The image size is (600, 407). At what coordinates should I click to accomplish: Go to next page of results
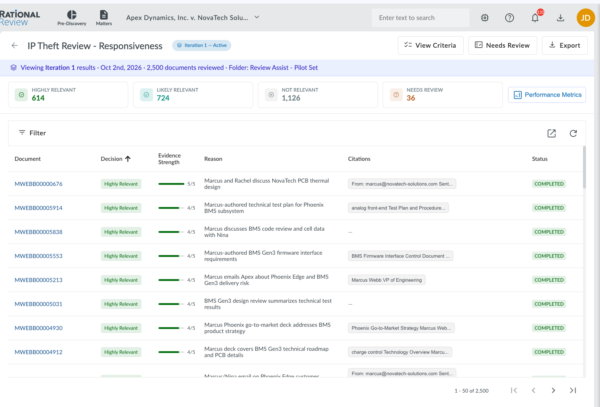pos(553,391)
